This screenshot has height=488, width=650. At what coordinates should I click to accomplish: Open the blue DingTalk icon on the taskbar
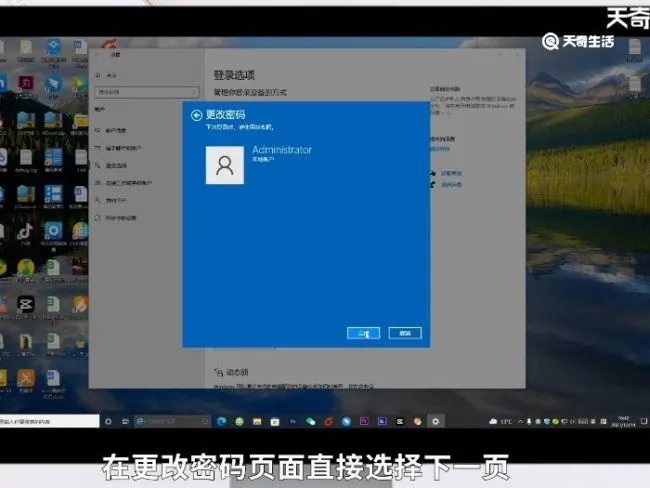[346, 421]
